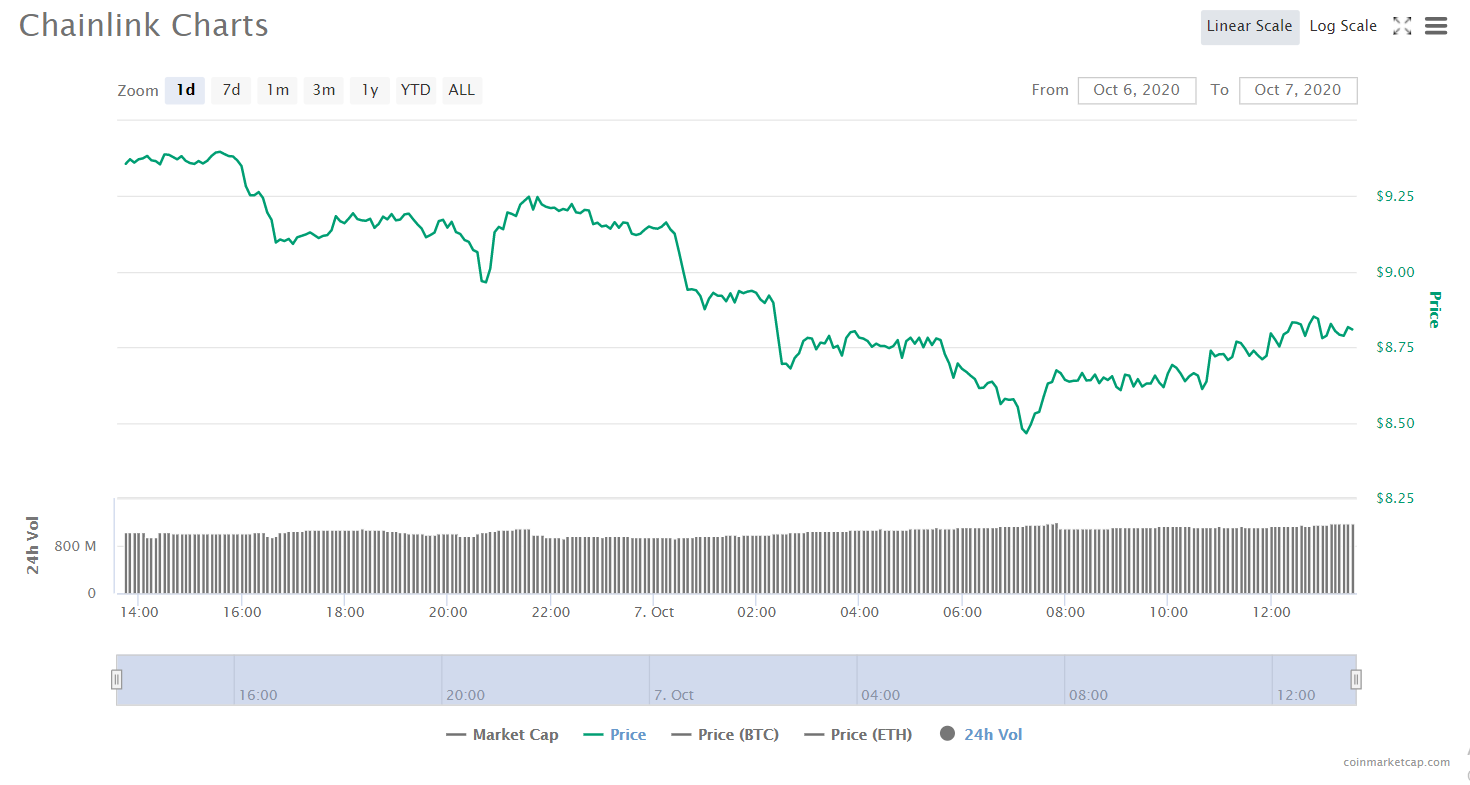Open the From date field Oct 6, 2020
The image size is (1470, 785).
1137,90
